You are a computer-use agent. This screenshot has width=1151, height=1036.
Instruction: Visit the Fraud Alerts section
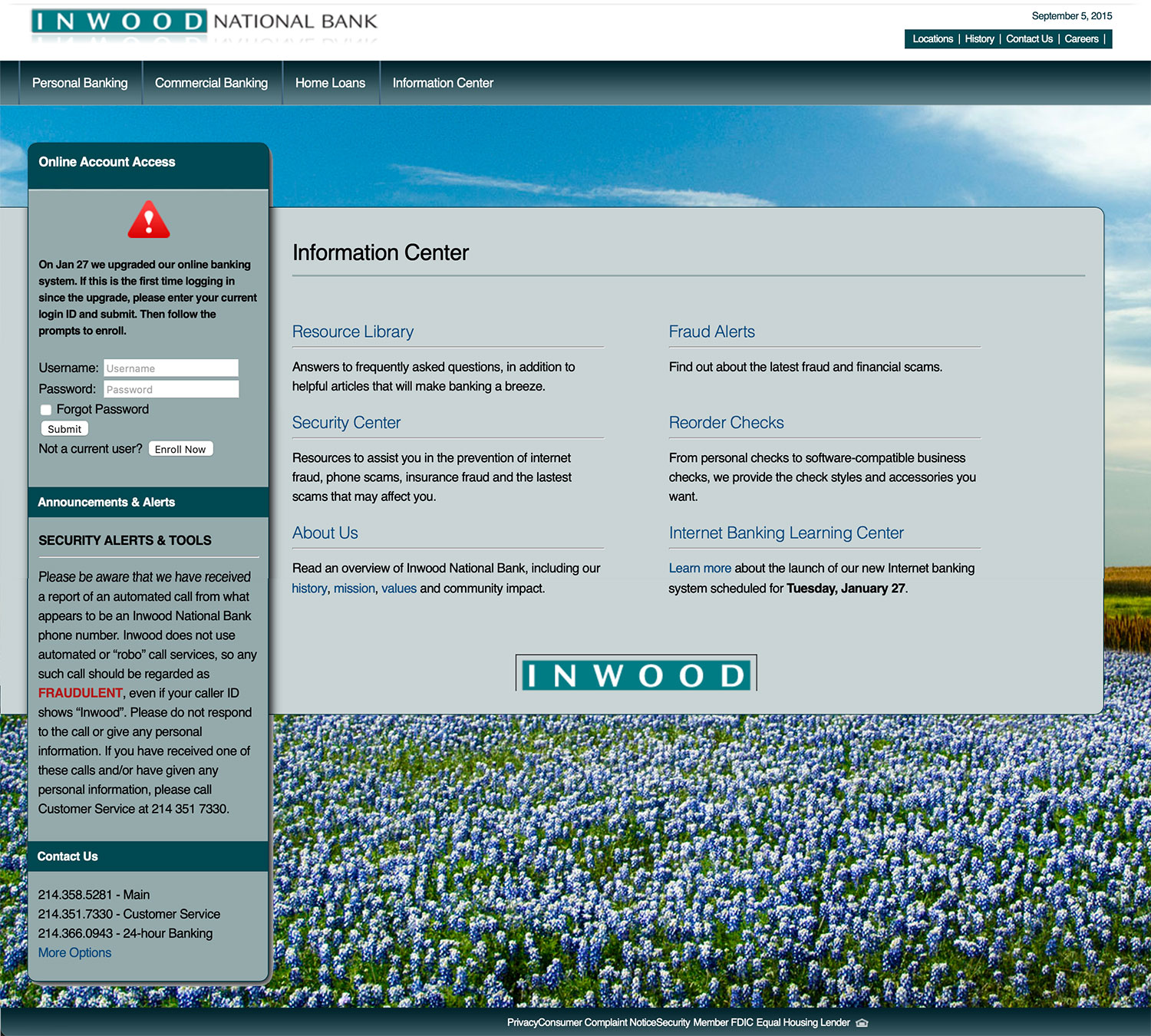(711, 332)
